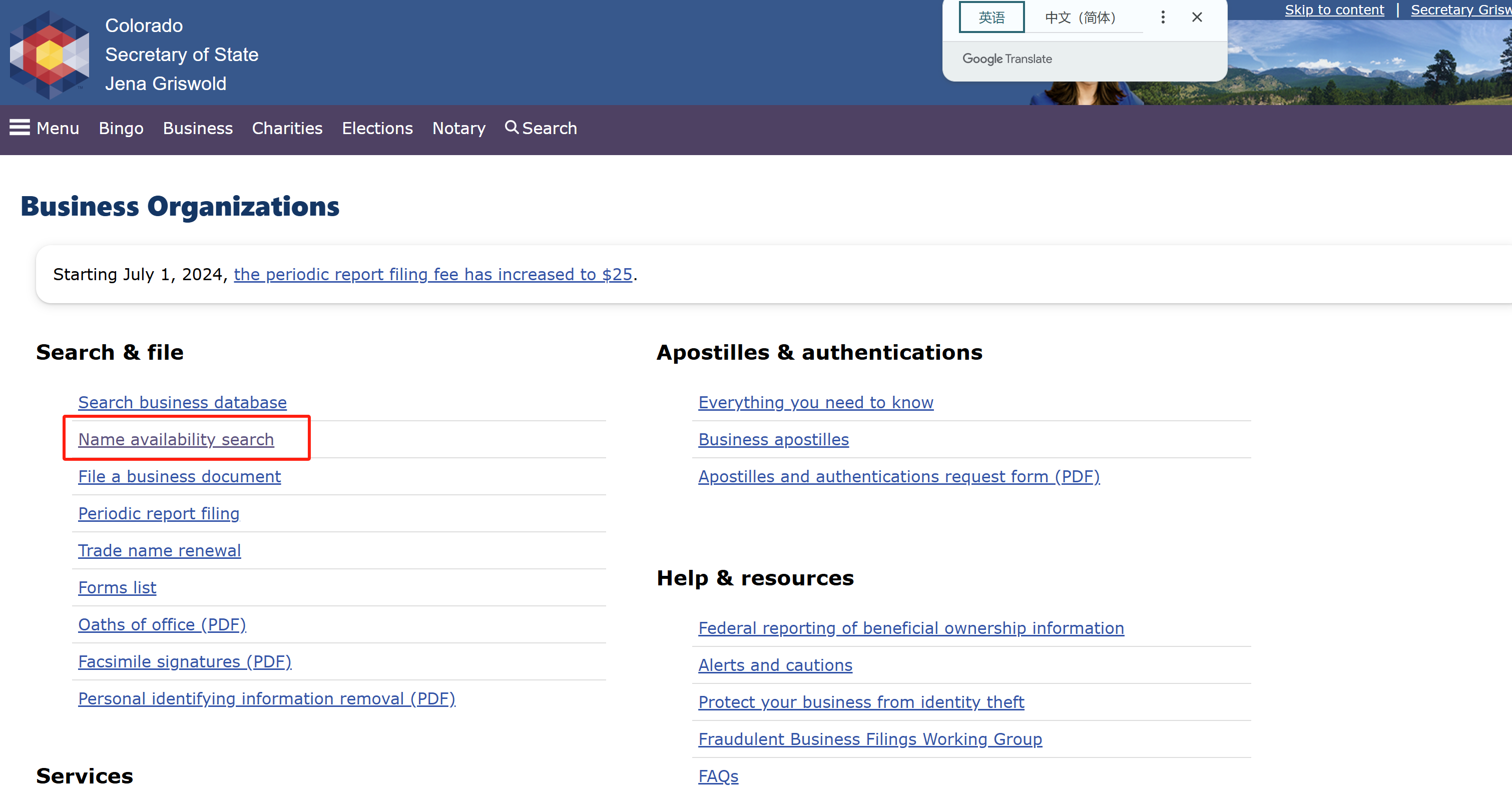Open Name availability search link

pyautogui.click(x=176, y=439)
